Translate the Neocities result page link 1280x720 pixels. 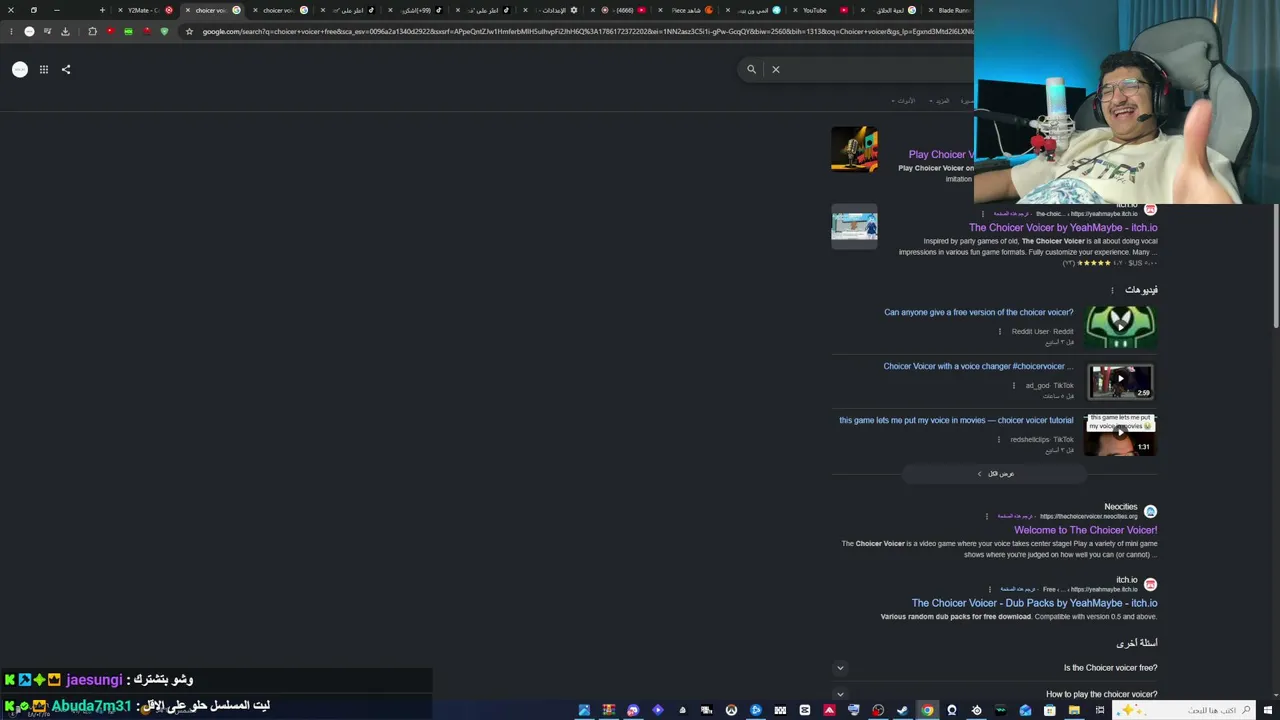1016,516
